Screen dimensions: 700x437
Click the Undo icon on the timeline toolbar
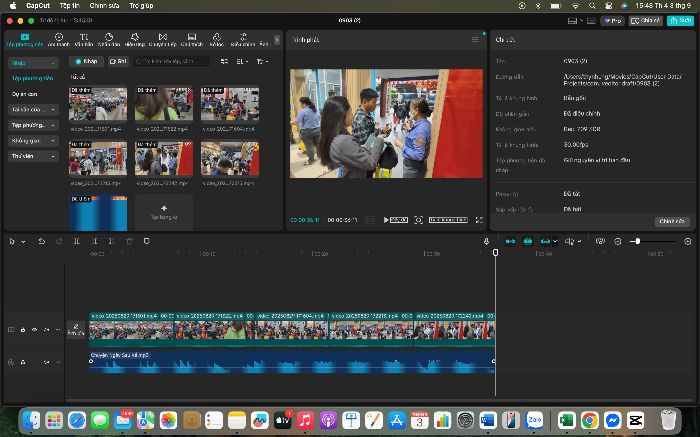[x=42, y=241]
